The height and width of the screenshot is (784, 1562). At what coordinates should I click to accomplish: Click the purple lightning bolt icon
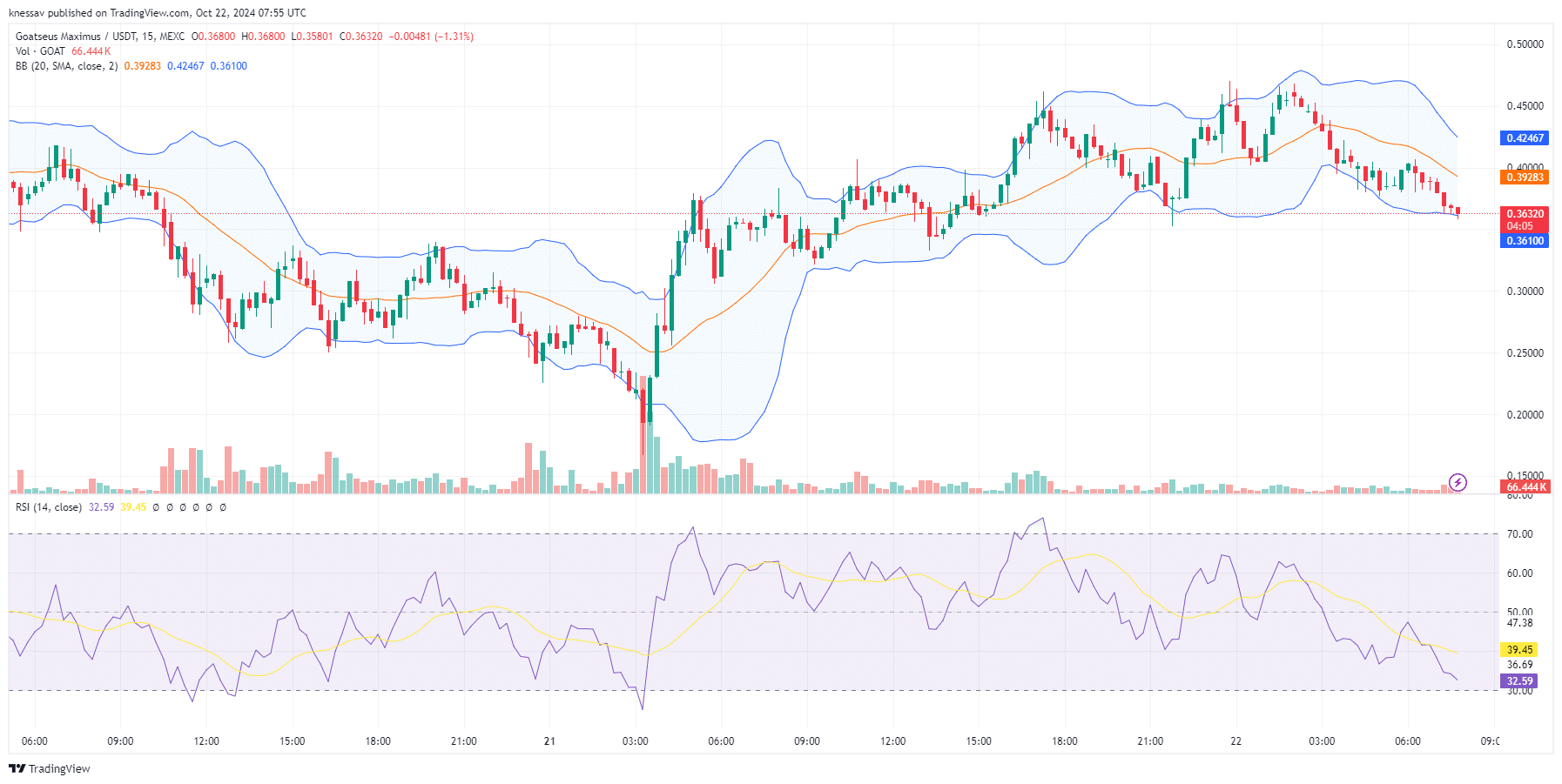(x=1458, y=482)
